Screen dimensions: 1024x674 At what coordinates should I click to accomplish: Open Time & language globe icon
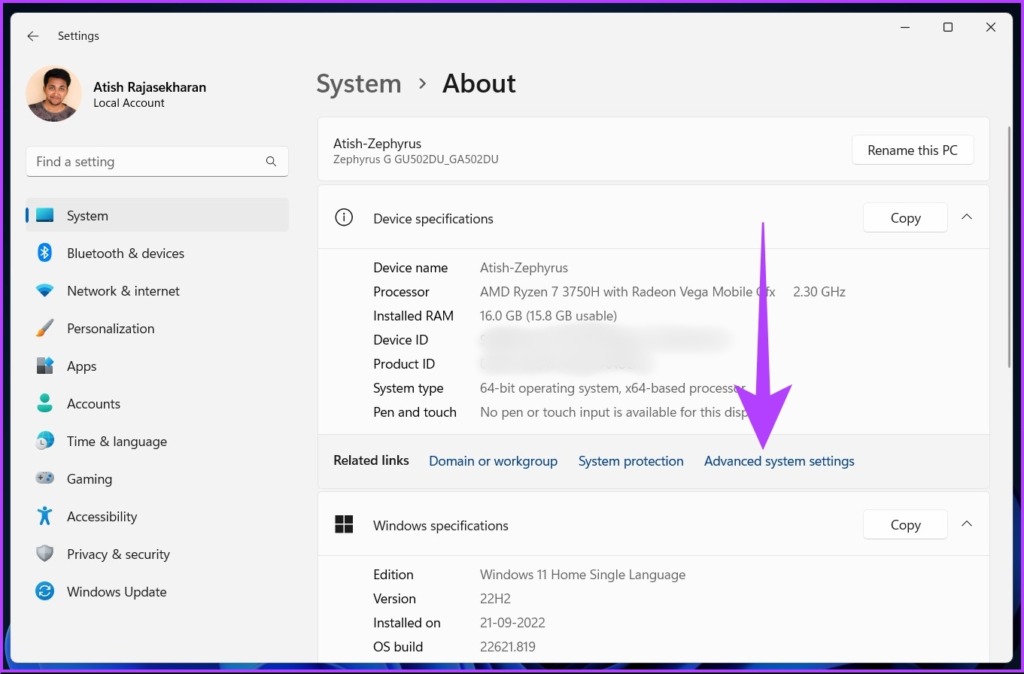point(44,441)
